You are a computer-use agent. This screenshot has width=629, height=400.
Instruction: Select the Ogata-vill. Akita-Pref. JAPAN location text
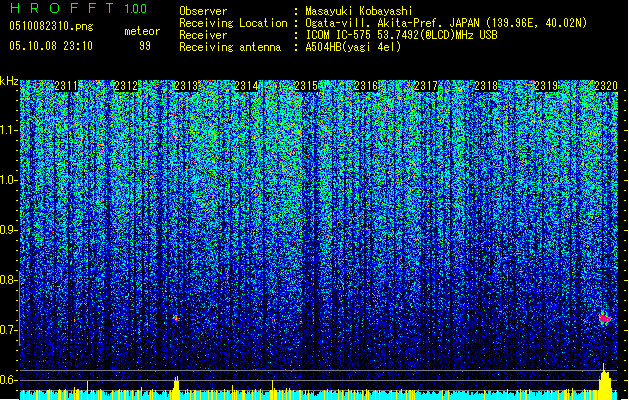pos(446,23)
